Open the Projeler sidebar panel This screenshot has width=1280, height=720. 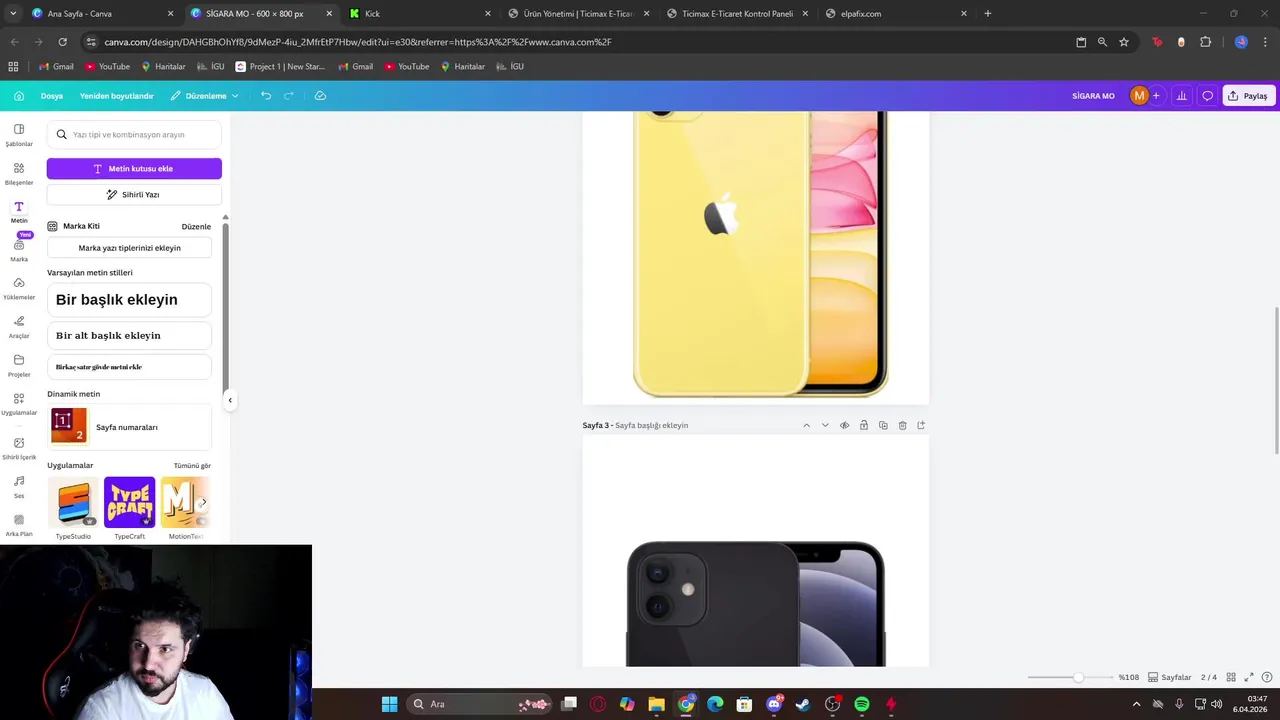click(19, 366)
